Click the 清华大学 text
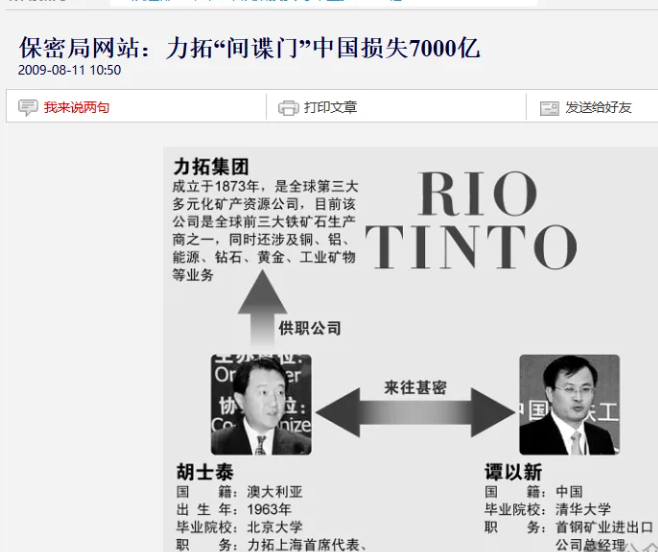 [583, 510]
